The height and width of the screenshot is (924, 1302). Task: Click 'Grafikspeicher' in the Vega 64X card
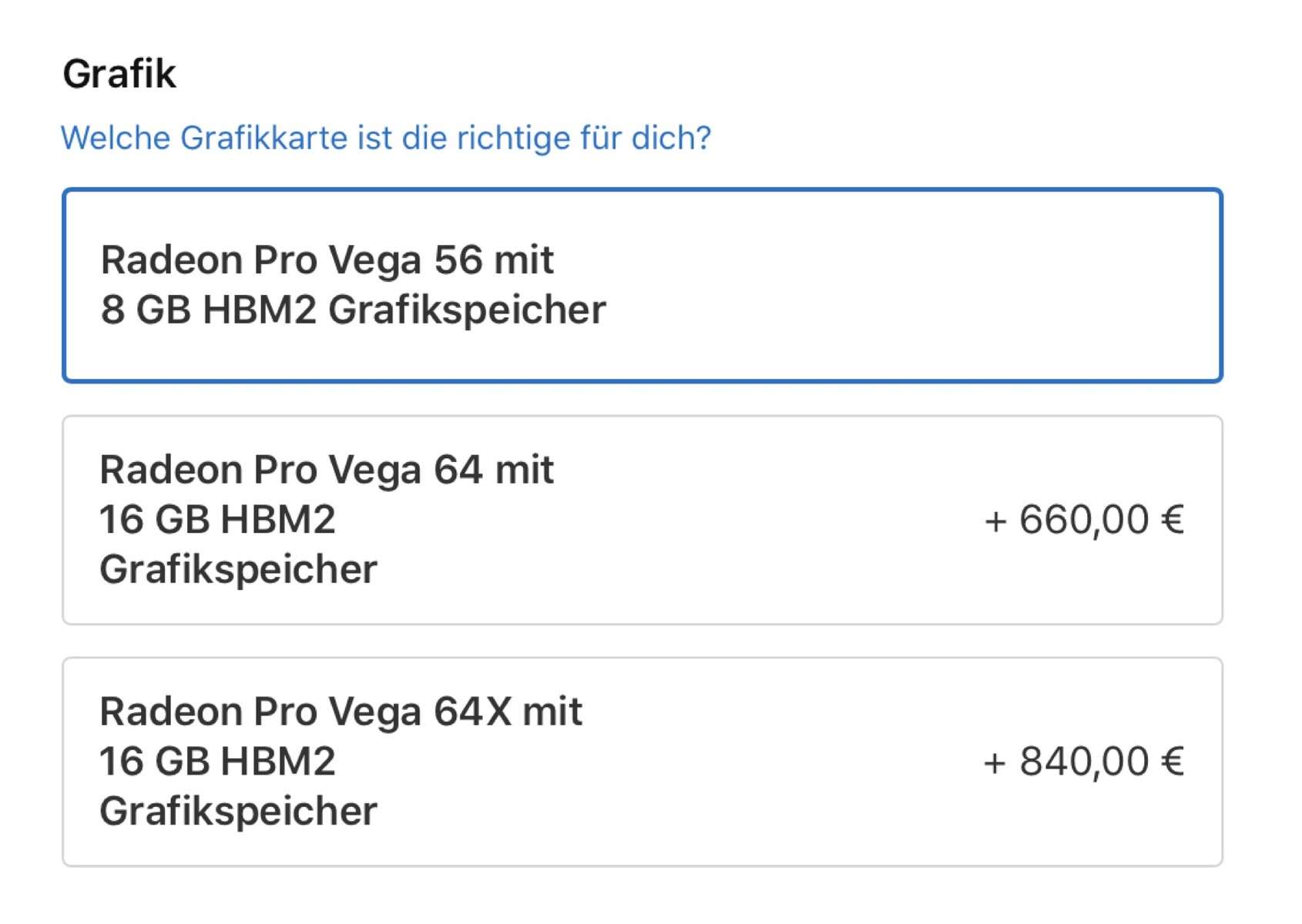click(238, 812)
